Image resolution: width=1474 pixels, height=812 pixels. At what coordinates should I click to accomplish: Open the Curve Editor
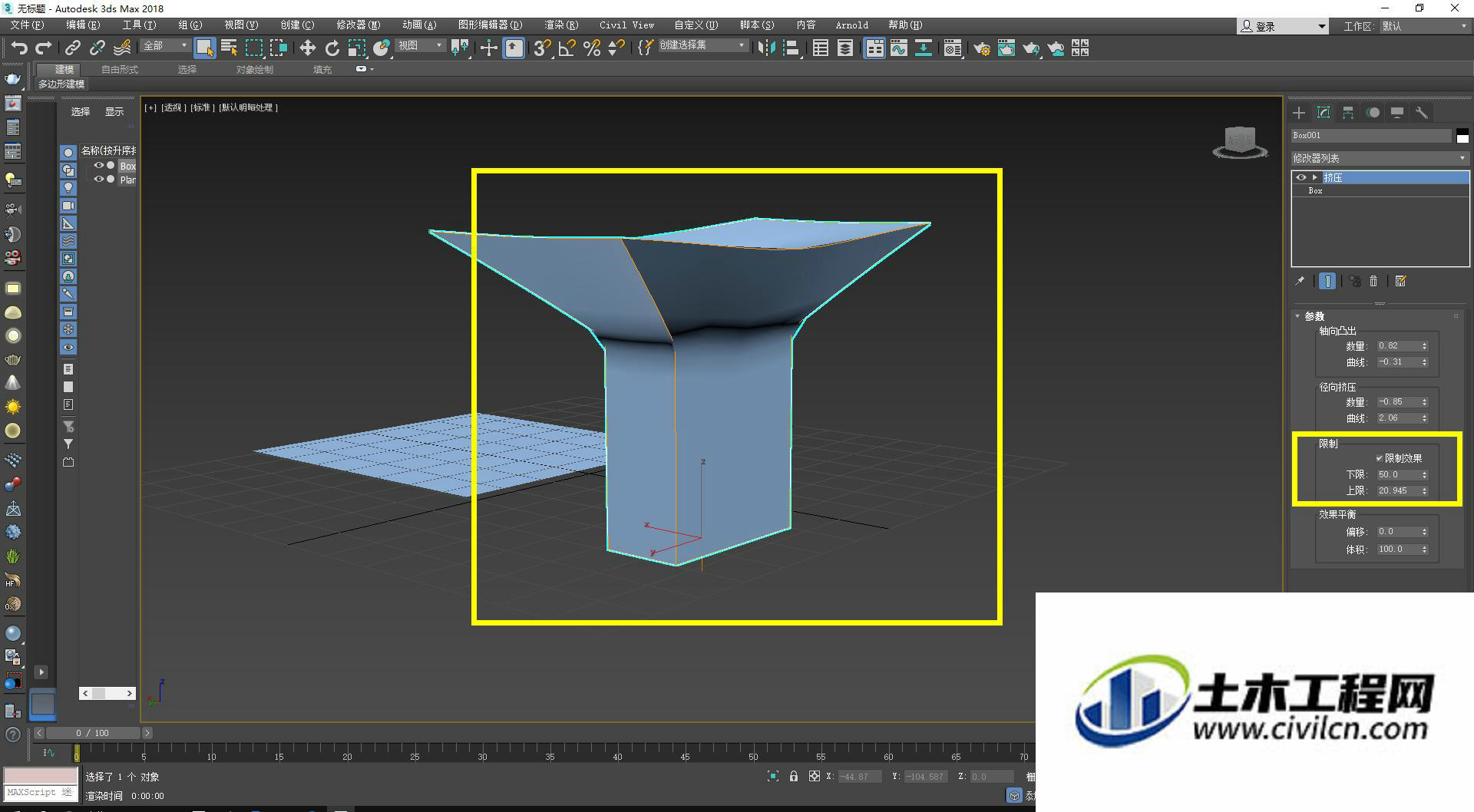[x=898, y=48]
